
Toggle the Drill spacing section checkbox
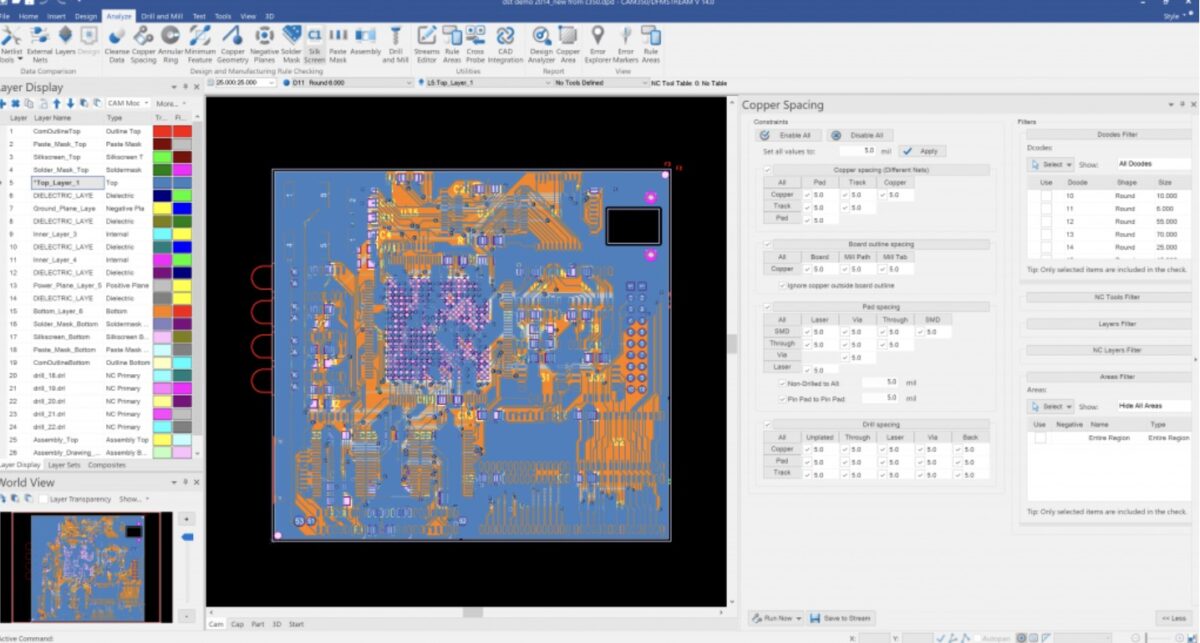(x=768, y=424)
